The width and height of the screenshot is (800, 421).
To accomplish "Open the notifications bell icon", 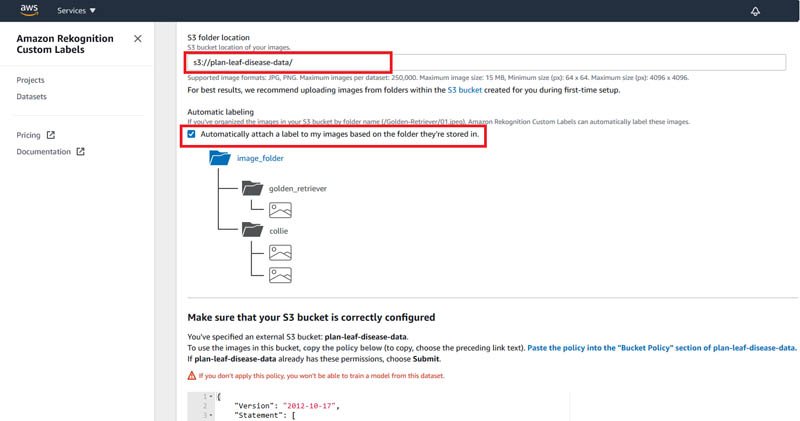I will pyautogui.click(x=755, y=11).
